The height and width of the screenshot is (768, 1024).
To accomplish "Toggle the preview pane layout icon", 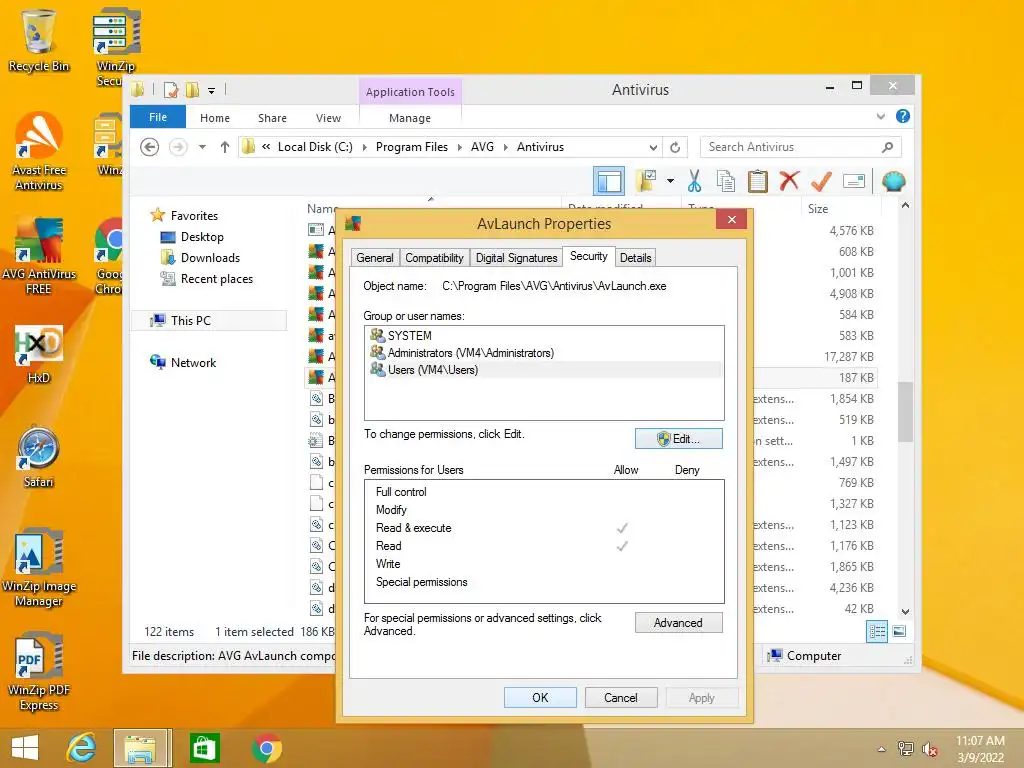I will tap(609, 181).
